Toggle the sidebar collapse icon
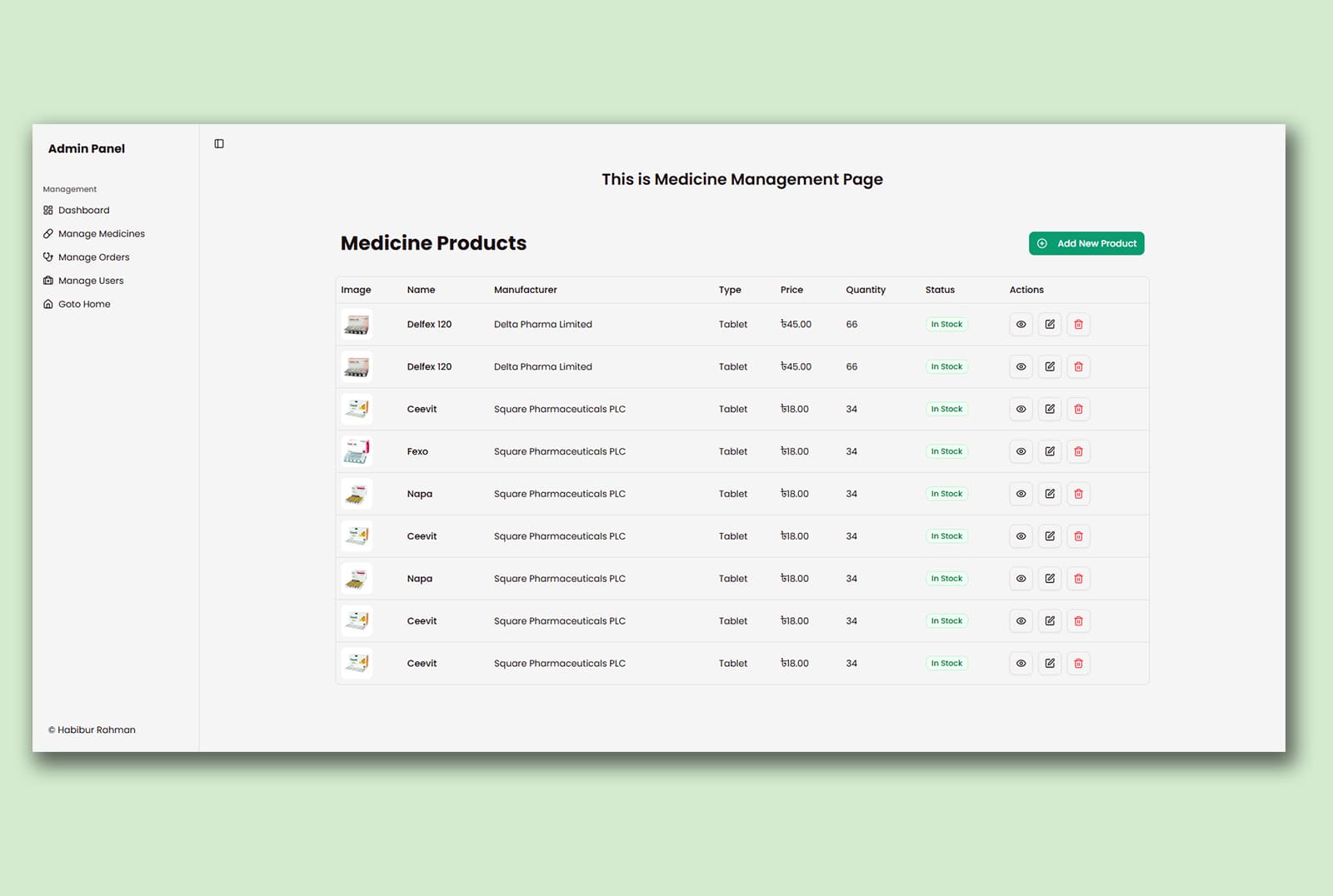This screenshot has width=1333, height=896. (x=219, y=144)
